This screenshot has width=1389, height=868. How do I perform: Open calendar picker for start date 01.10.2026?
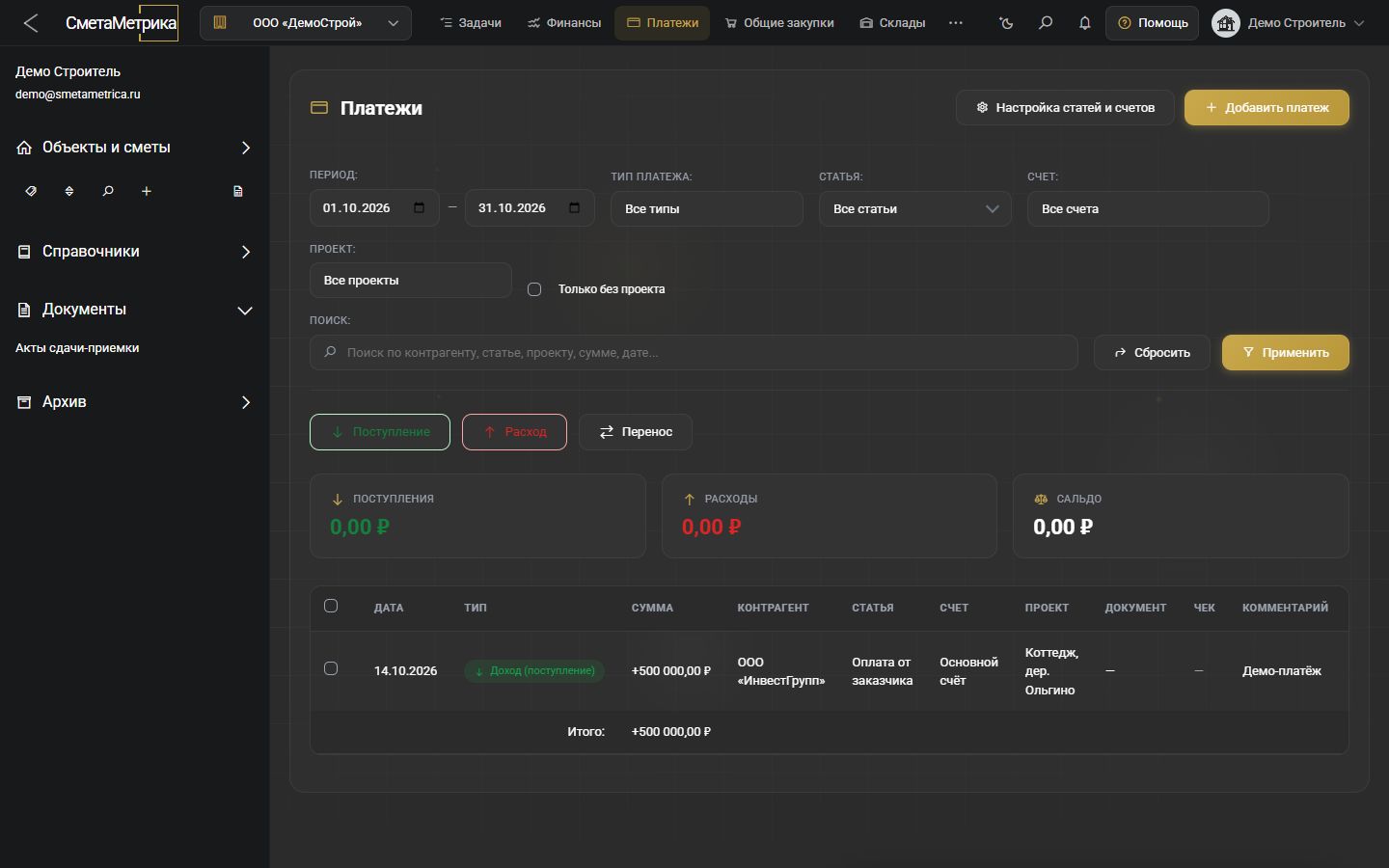419,208
